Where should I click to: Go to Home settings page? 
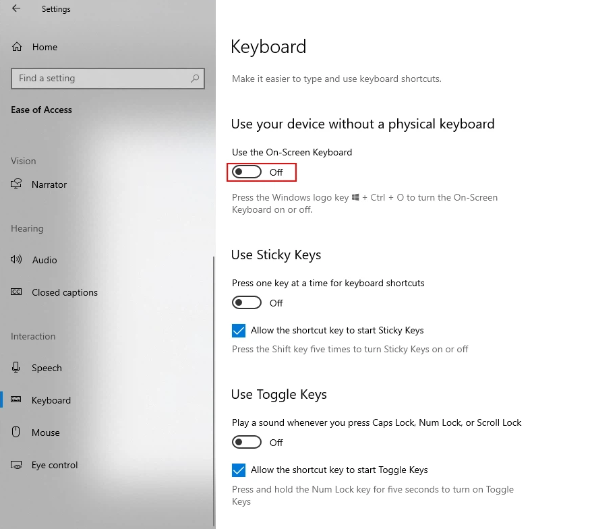click(x=45, y=47)
